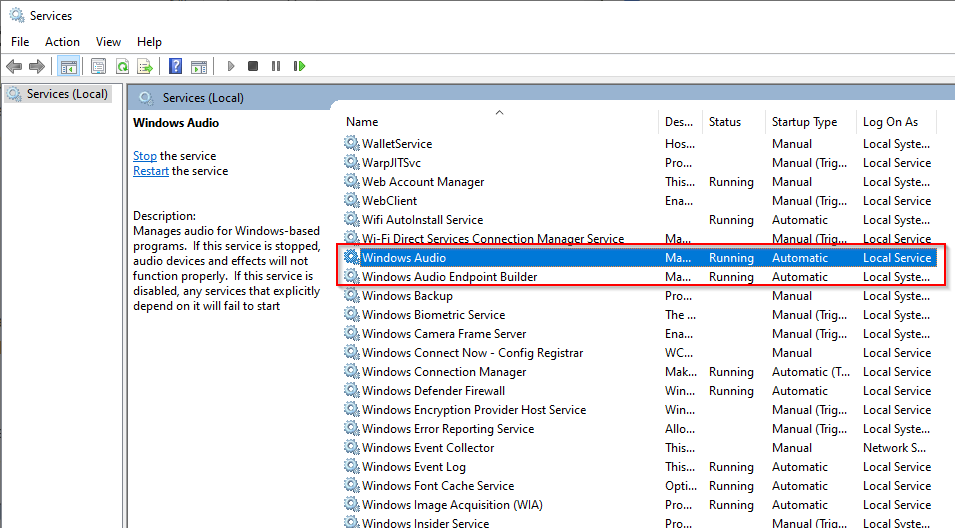Image resolution: width=955 pixels, height=528 pixels.
Task: Toggle the Show/Hide Console Tree icon
Action: pyautogui.click(x=69, y=66)
